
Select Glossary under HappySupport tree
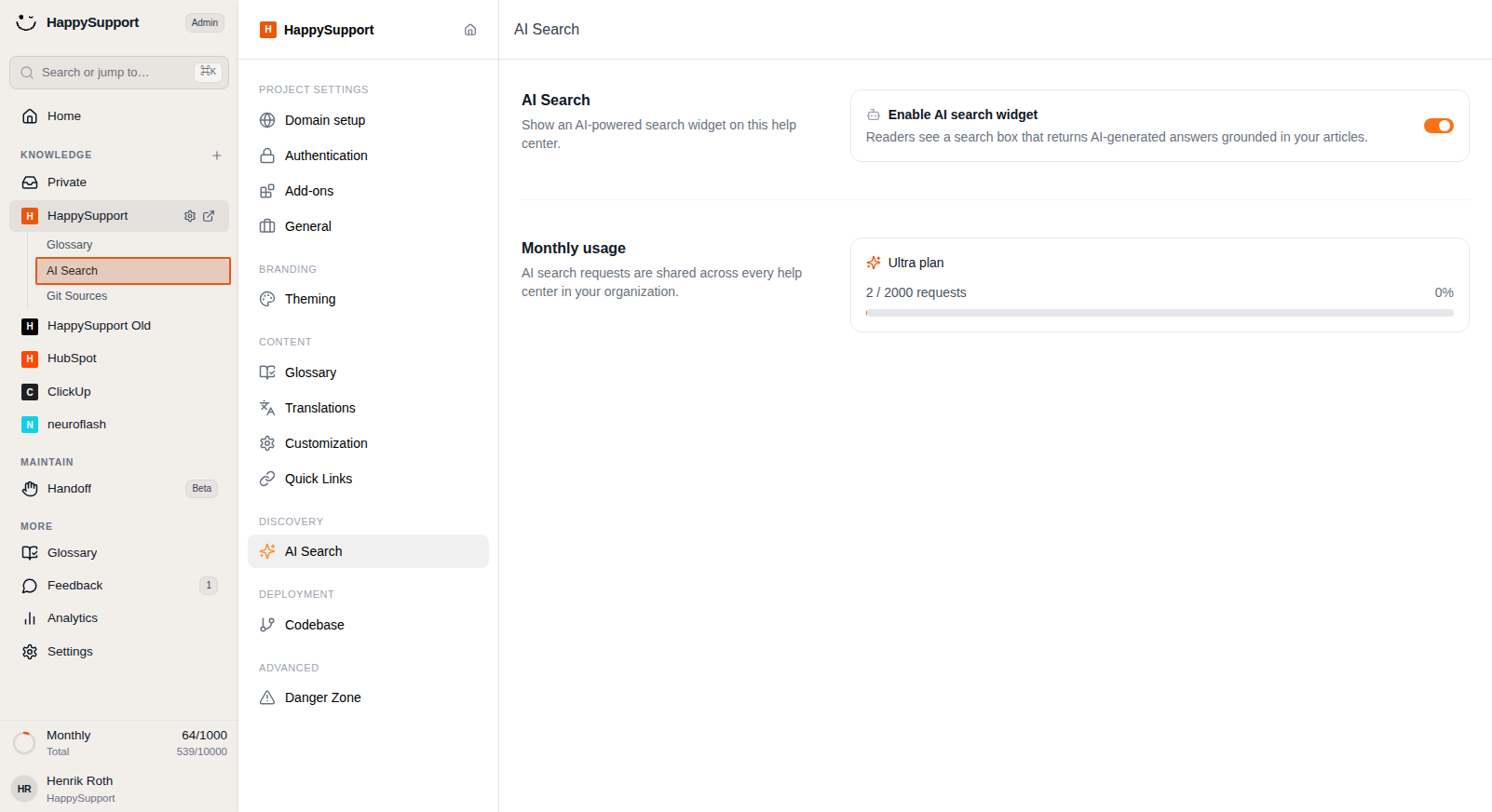point(132,245)
